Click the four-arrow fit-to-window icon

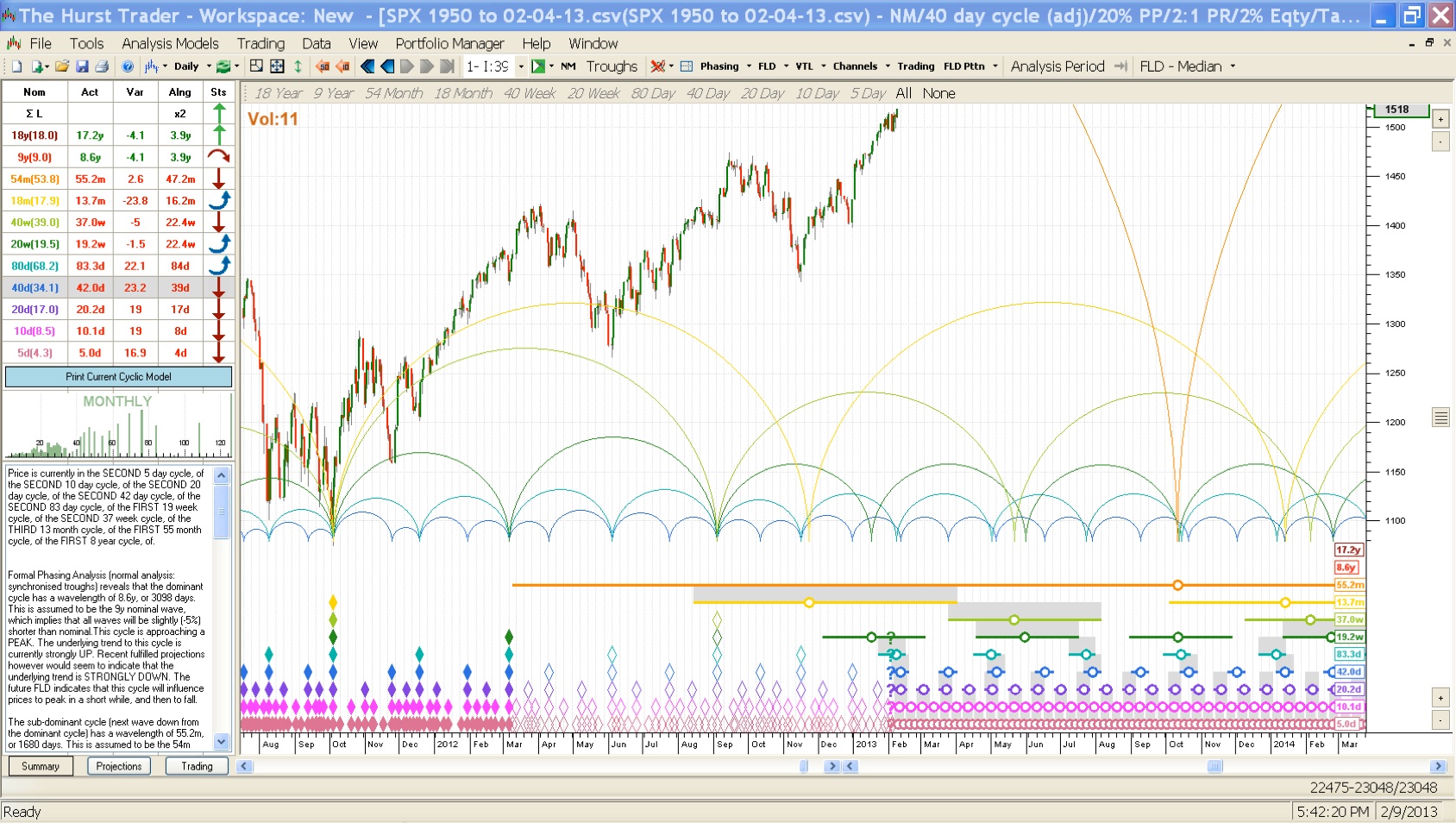pyautogui.click(x=277, y=66)
